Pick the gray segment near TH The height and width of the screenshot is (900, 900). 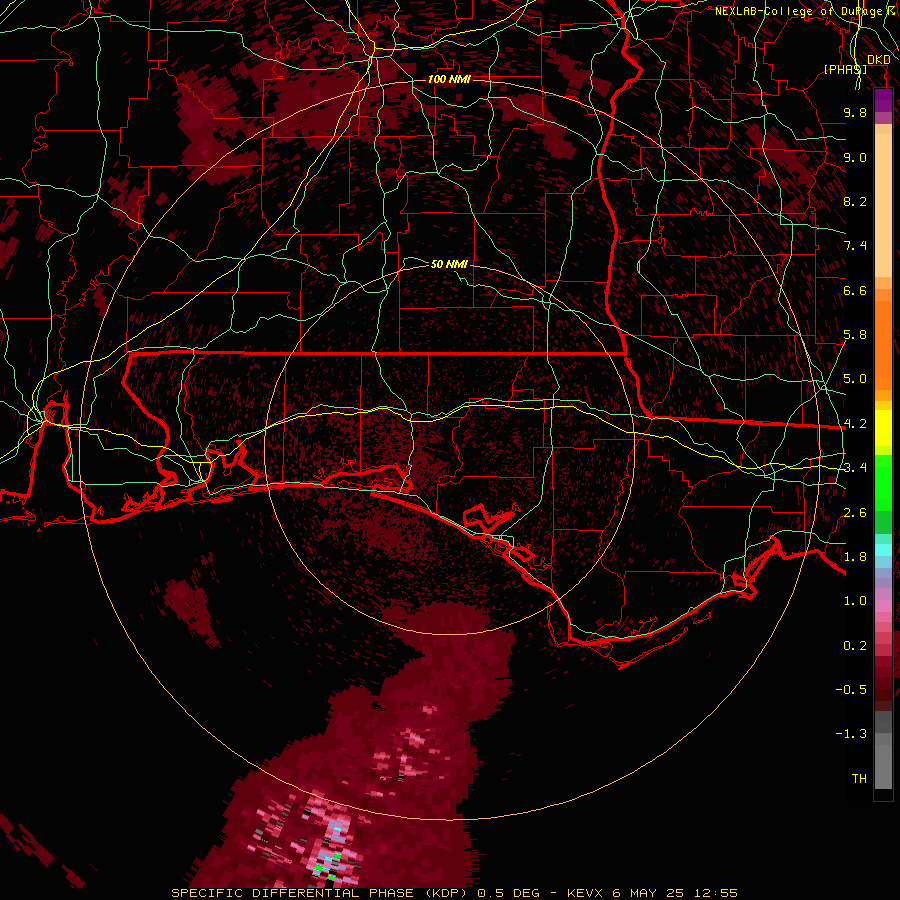click(x=883, y=766)
